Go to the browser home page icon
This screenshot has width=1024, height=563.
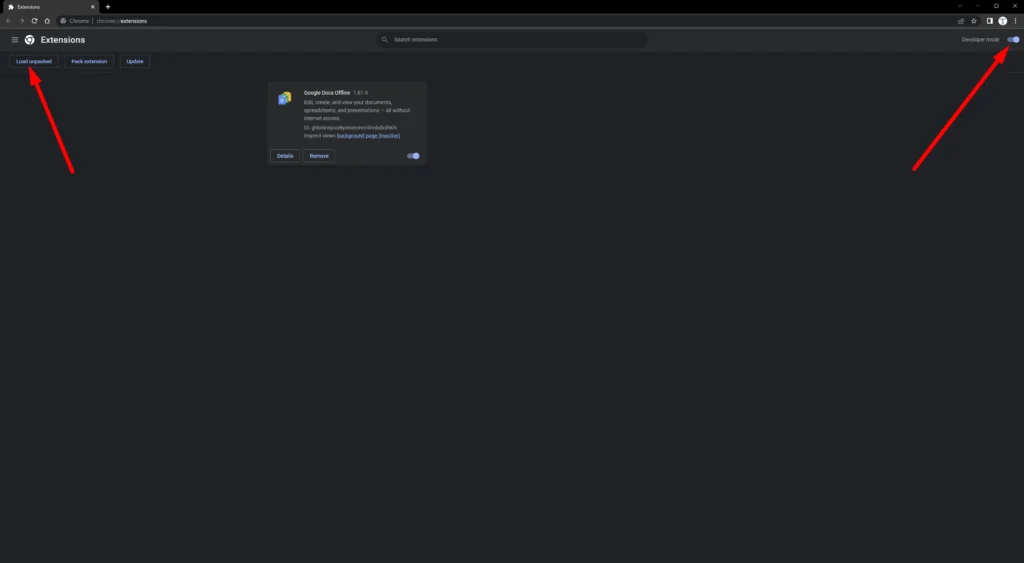(47, 20)
